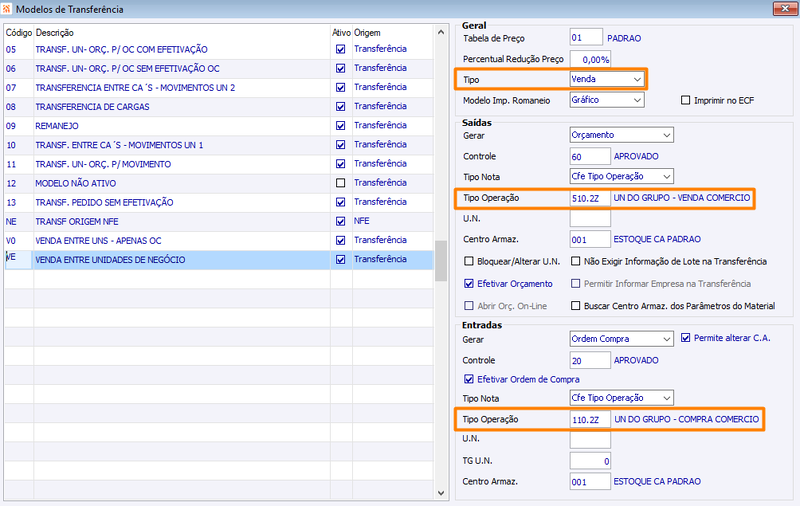Screen dimensions: 800x506
Task: Click the NFE origem cell
Action: 392,221
